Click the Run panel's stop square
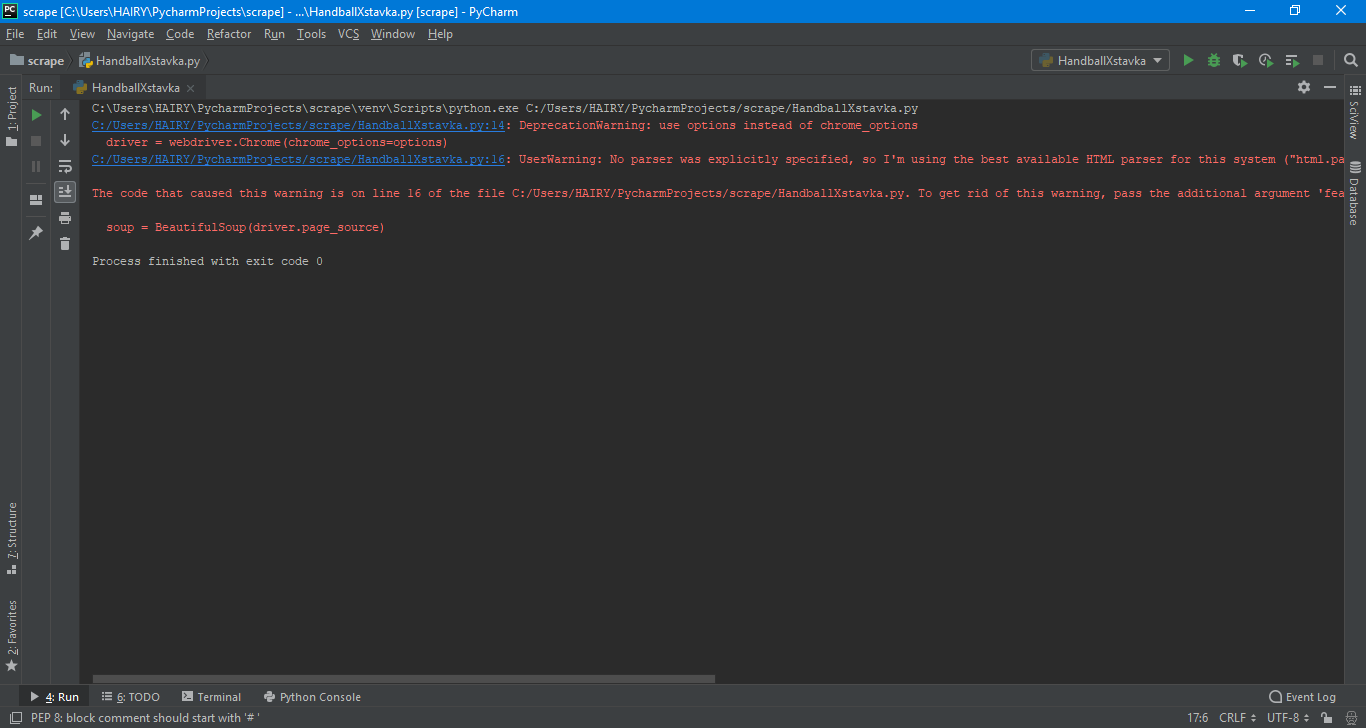 (37, 141)
